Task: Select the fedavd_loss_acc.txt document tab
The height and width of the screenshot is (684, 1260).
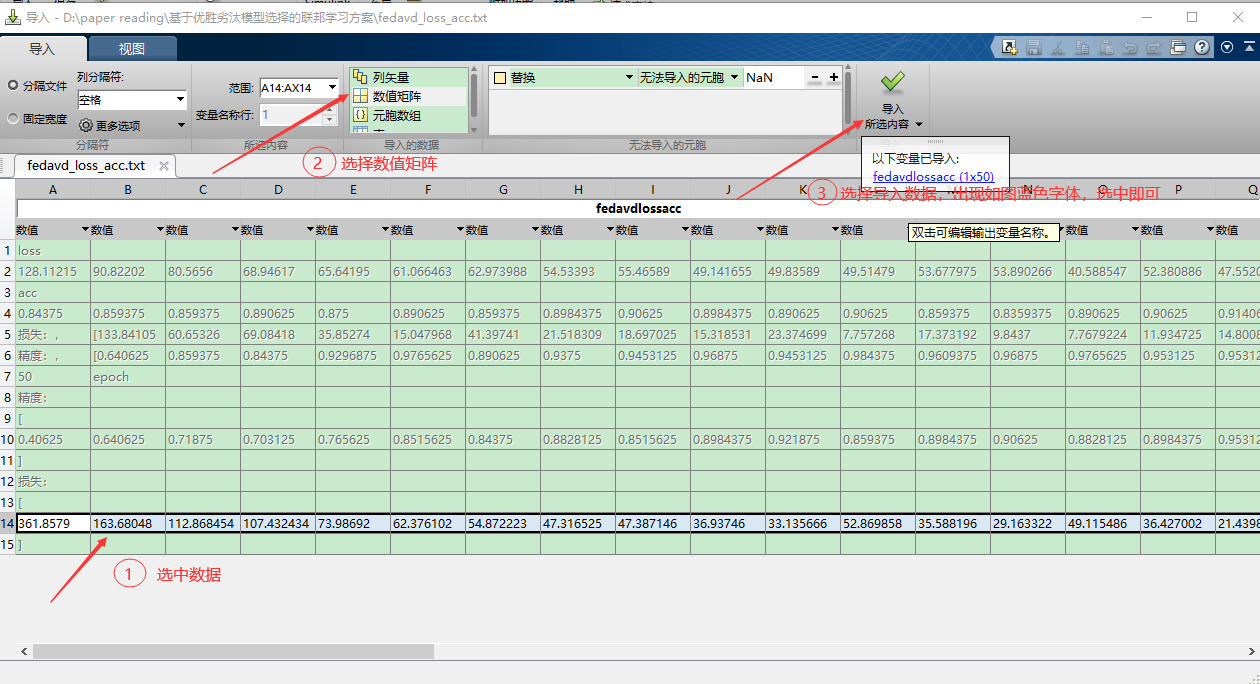Action: pyautogui.click(x=86, y=166)
